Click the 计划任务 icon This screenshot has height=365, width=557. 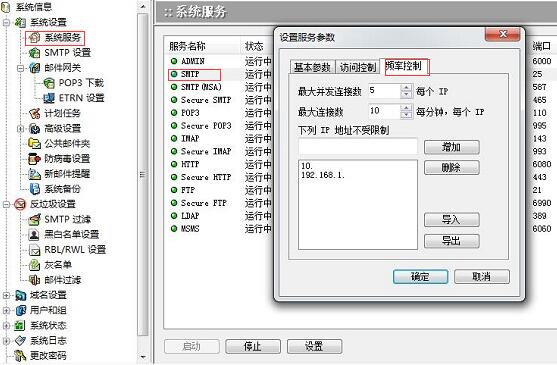pos(34,113)
